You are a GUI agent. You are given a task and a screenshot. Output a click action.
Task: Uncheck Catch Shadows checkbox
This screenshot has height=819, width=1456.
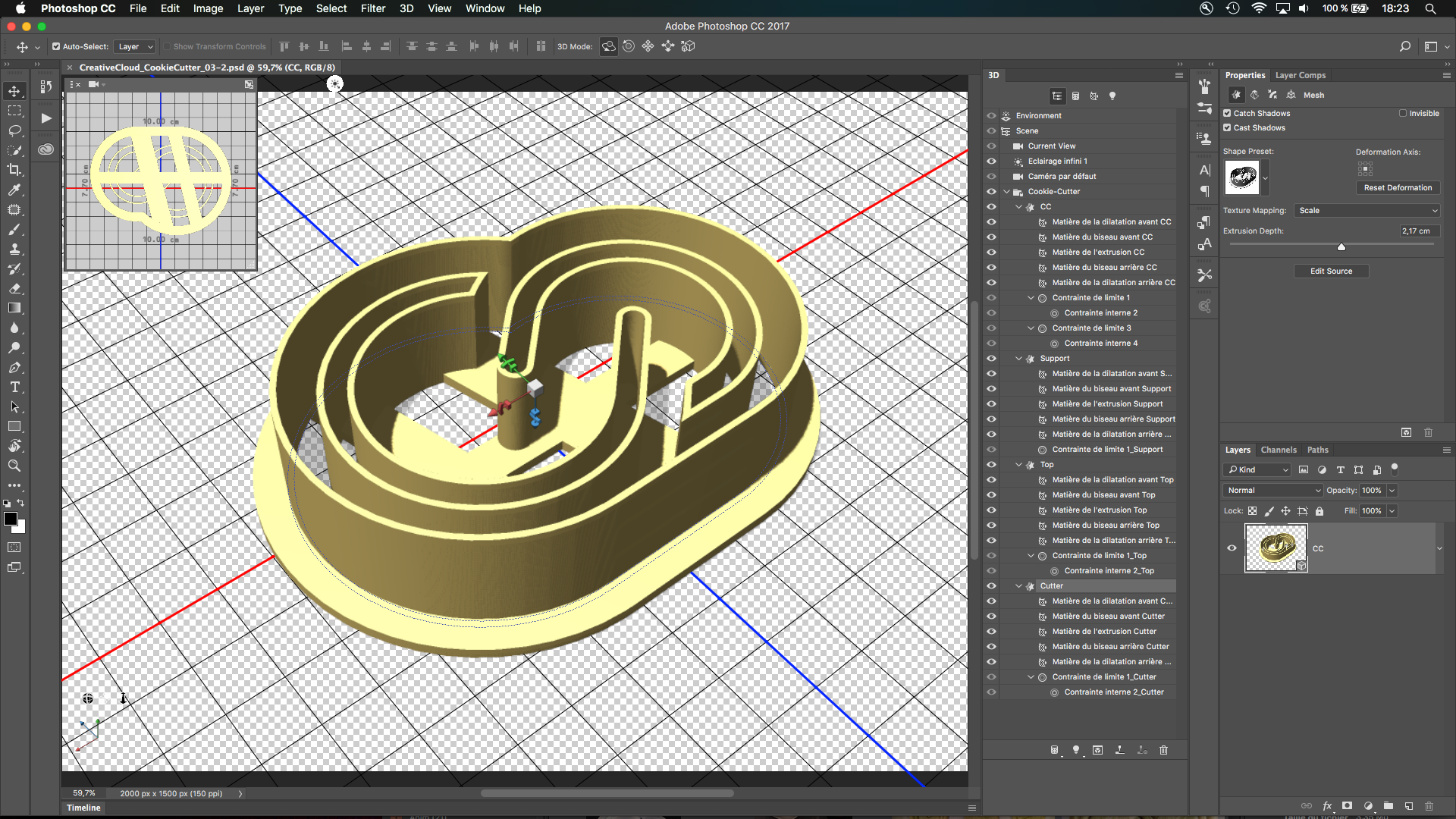point(1227,114)
